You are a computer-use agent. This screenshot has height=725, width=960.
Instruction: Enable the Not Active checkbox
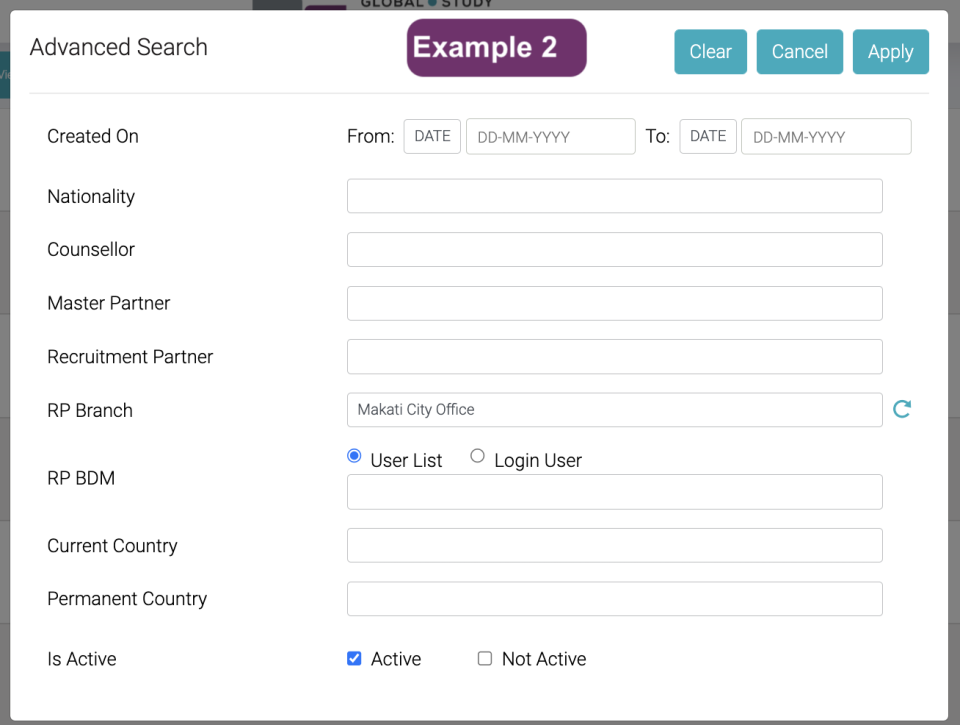[x=485, y=659]
